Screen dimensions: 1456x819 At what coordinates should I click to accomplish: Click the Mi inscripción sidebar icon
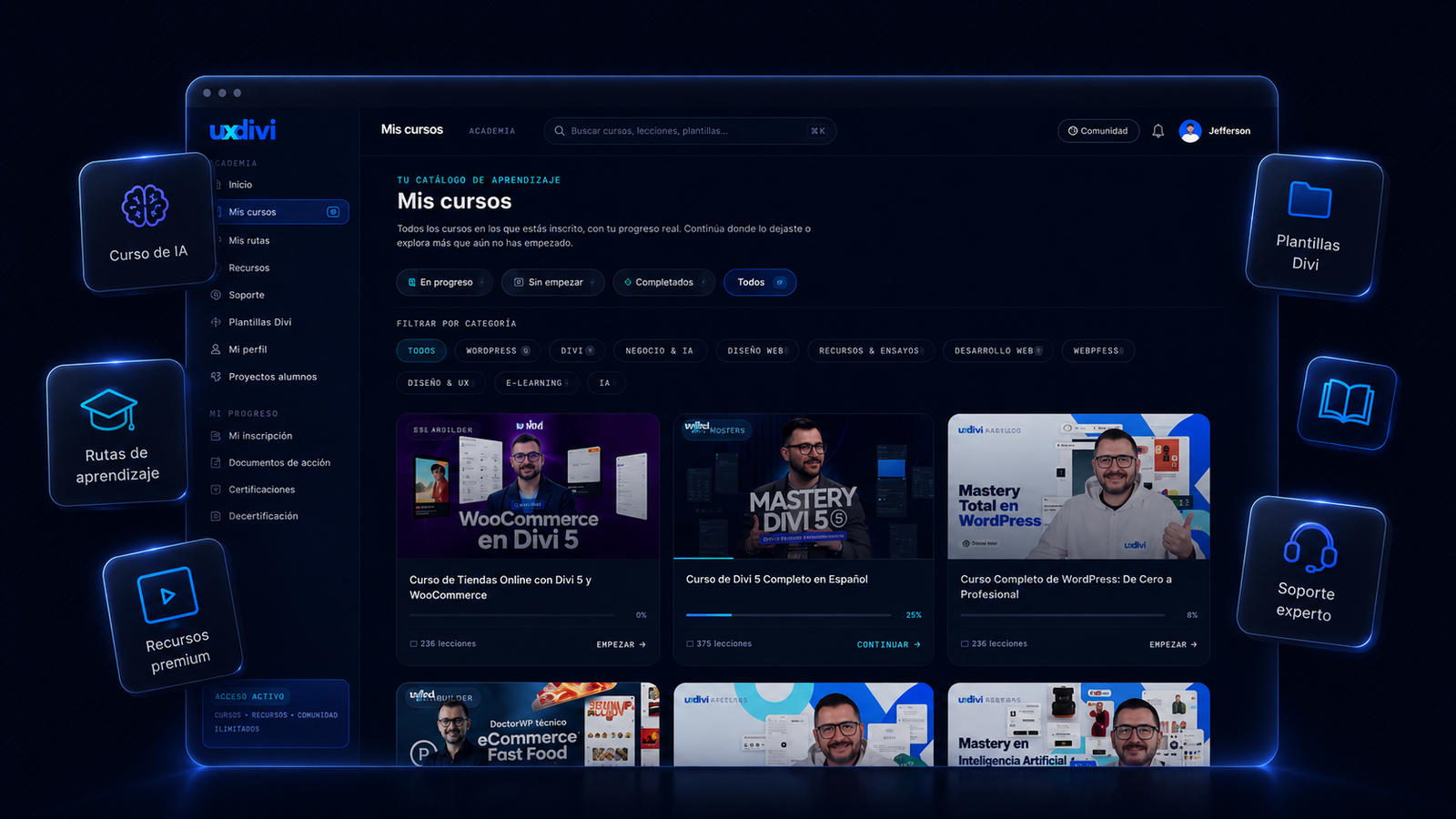[x=216, y=436]
